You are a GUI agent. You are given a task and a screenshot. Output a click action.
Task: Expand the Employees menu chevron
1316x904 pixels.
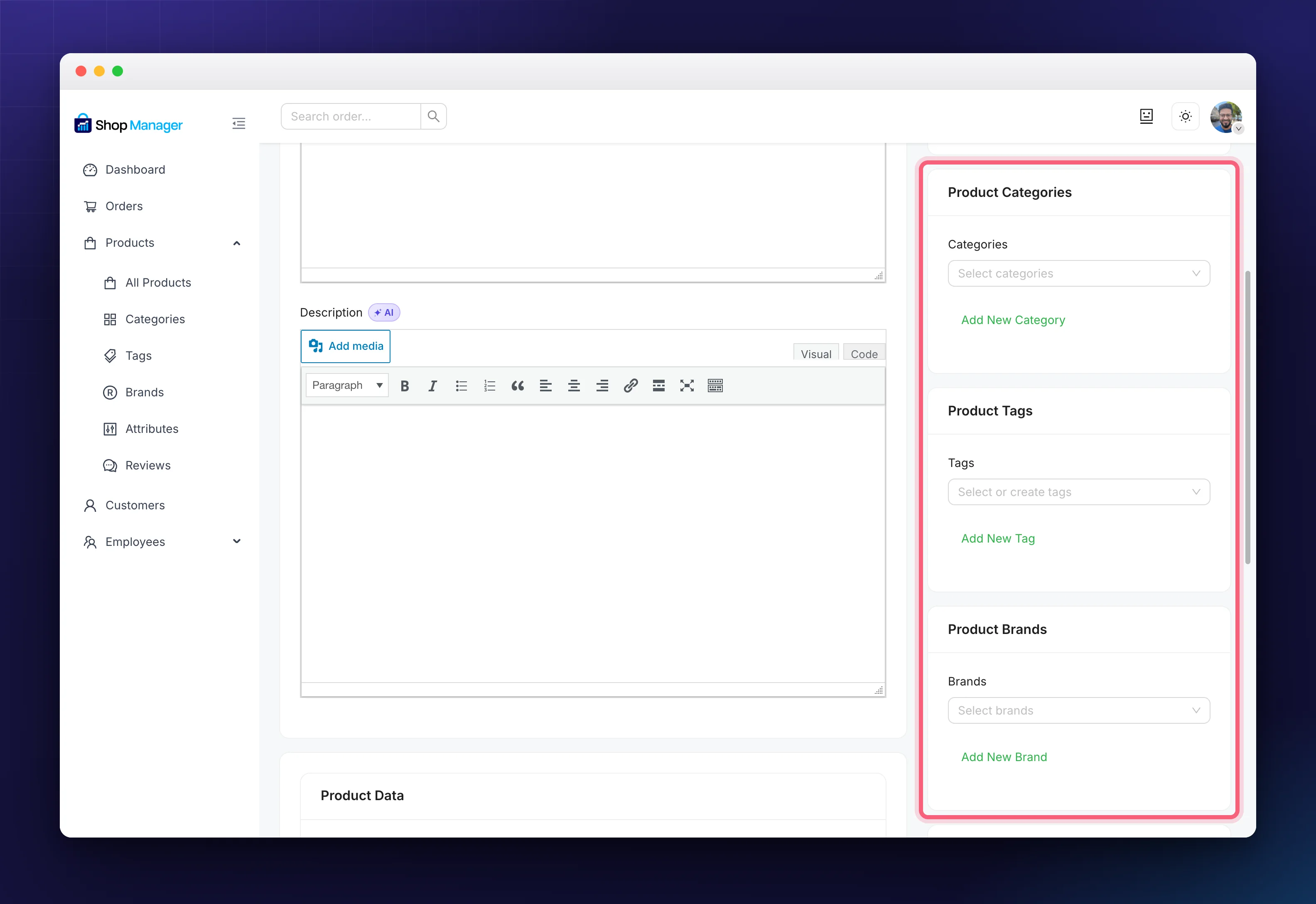237,541
